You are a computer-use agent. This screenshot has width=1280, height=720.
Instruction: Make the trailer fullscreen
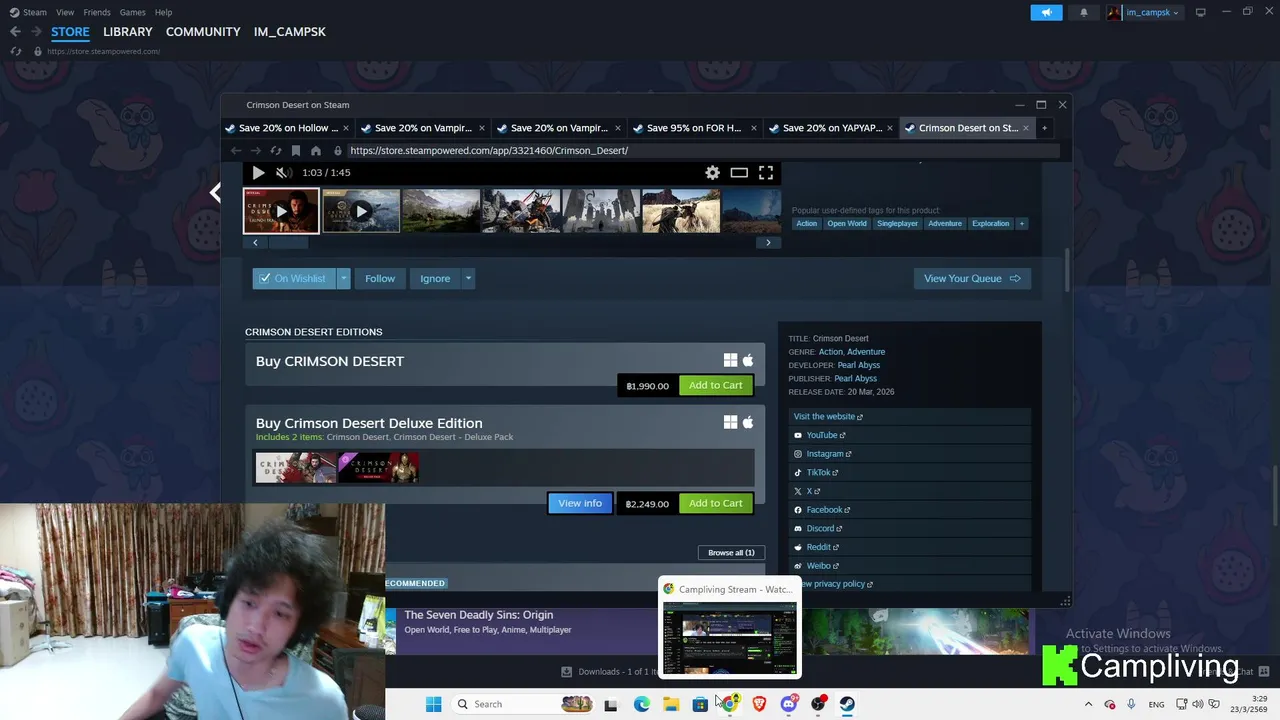pos(766,172)
